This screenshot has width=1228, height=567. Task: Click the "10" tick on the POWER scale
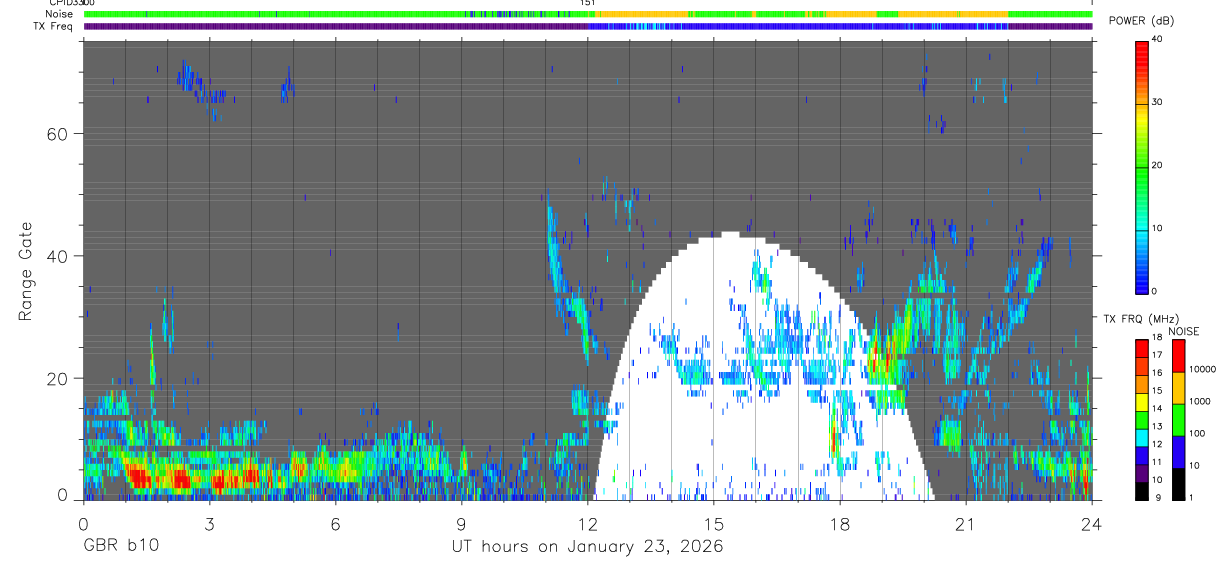(x=1158, y=228)
